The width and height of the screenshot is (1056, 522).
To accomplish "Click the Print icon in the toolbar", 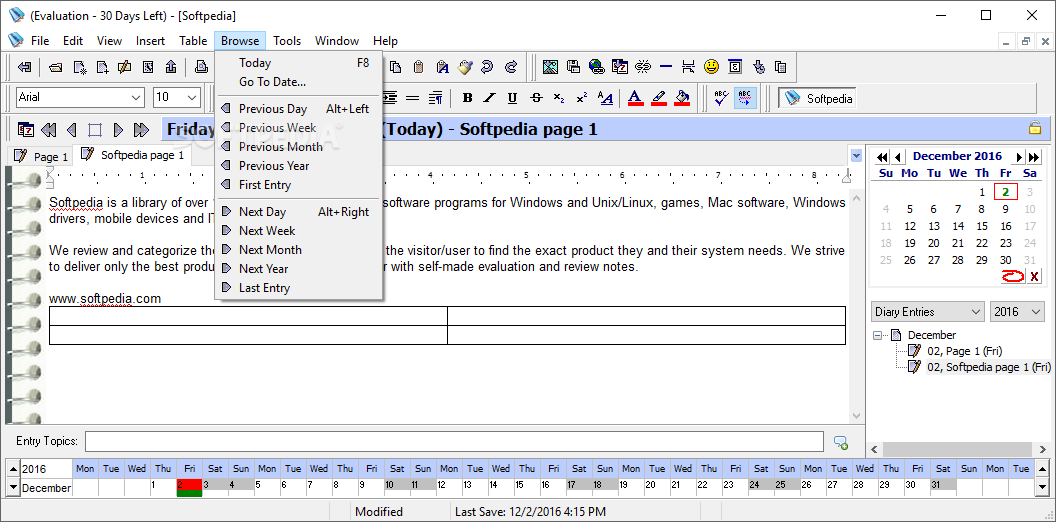I will tap(201, 67).
